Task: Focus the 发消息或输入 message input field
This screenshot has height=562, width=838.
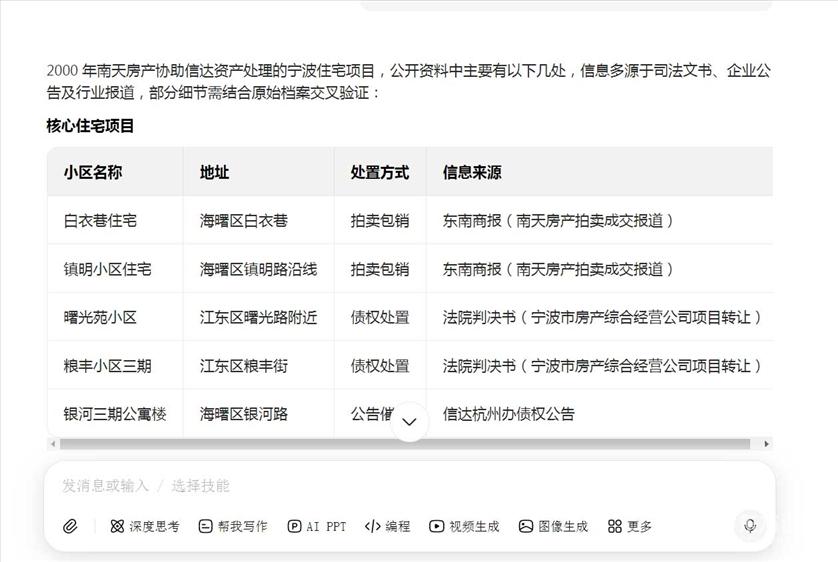Action: [400, 486]
